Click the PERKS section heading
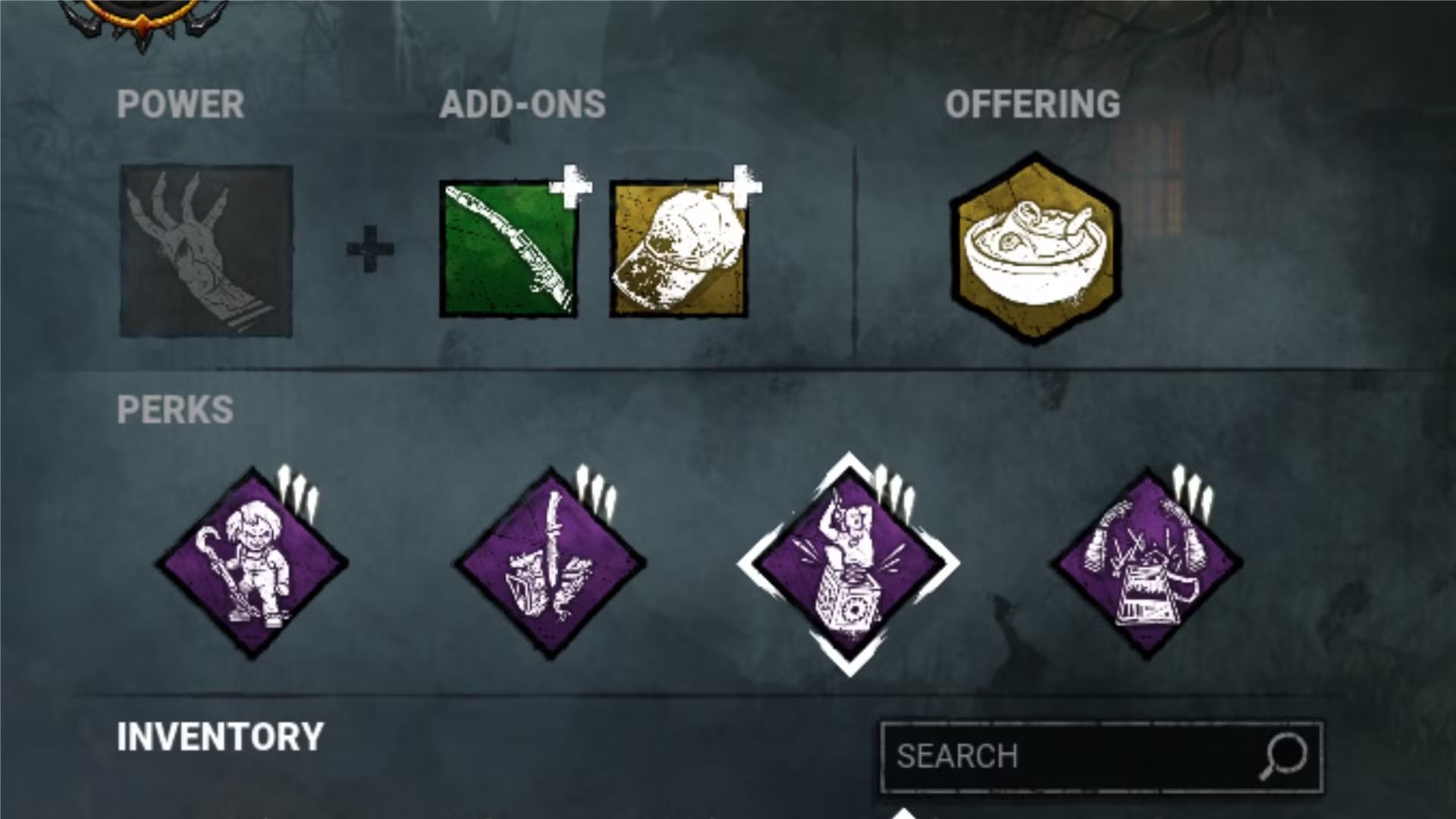 pos(175,410)
